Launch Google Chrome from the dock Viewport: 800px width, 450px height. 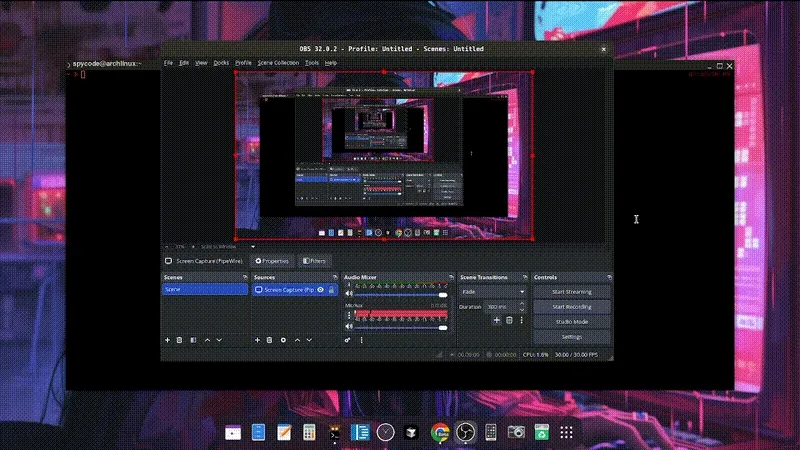[x=438, y=432]
